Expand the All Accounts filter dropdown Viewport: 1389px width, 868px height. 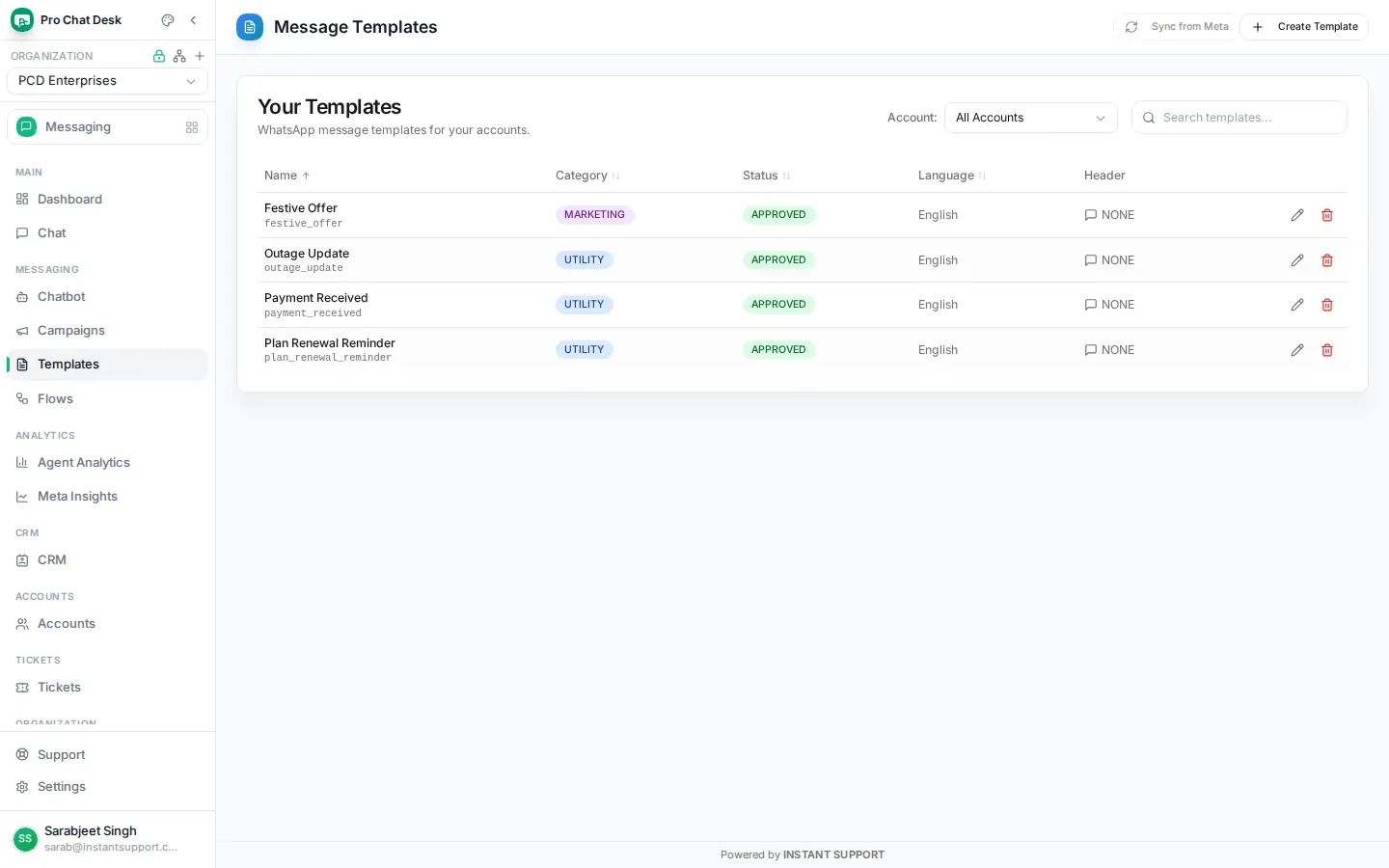click(x=1031, y=118)
